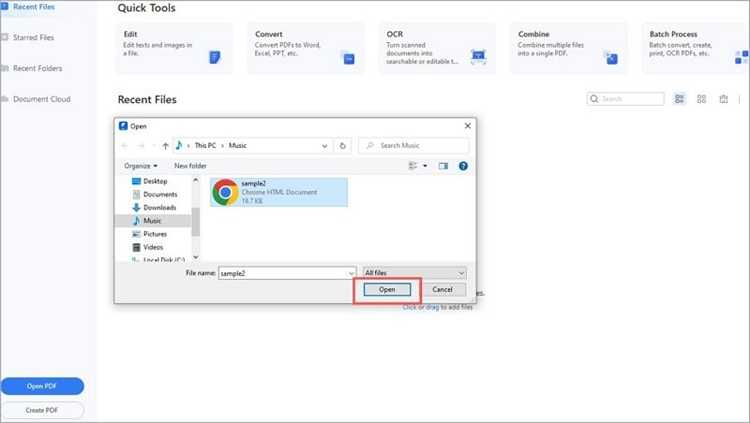Viewport: 750px width, 423px height.
Task: Toggle the preview pane icon
Action: 443,166
